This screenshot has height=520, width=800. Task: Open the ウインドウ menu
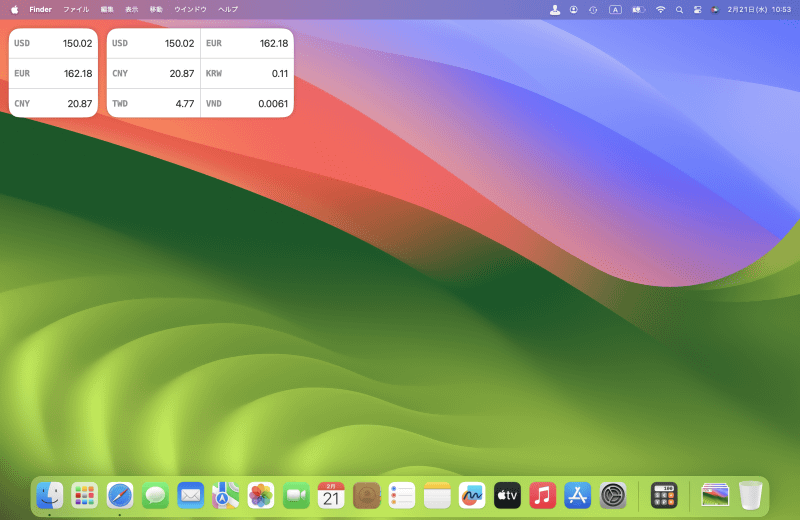coord(190,10)
